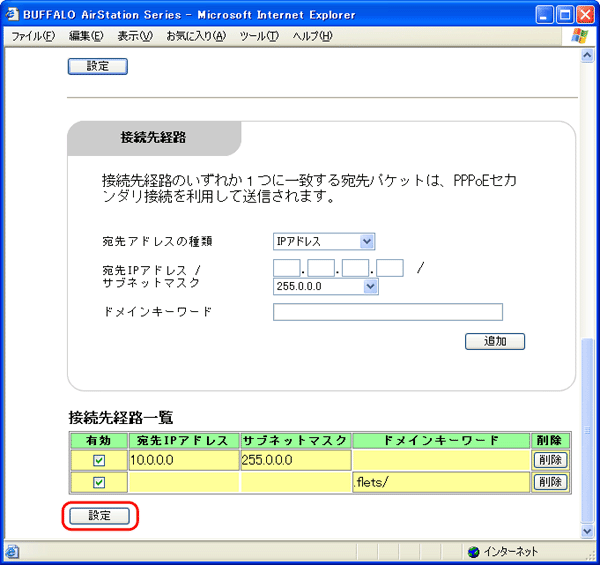Open the ヘルプ(H) menu
The width and height of the screenshot is (600, 565).
312,36
